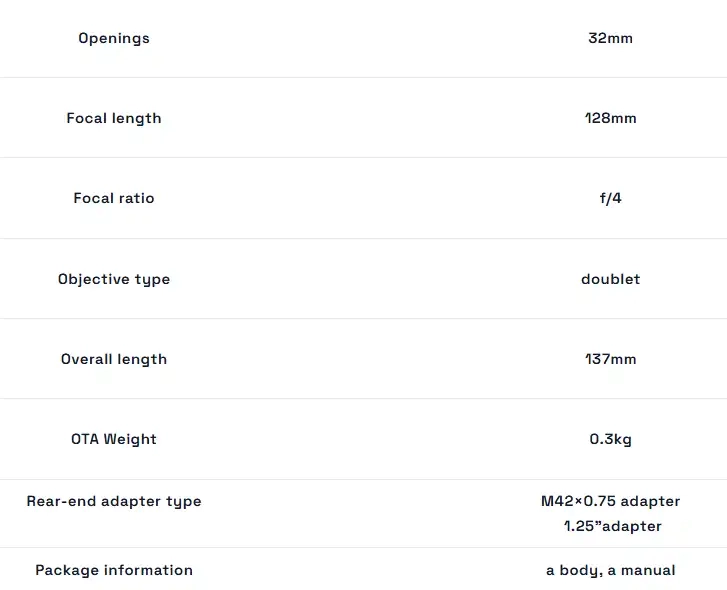Image resolution: width=727 pixels, height=590 pixels.
Task: Click the Package information label
Action: click(114, 570)
